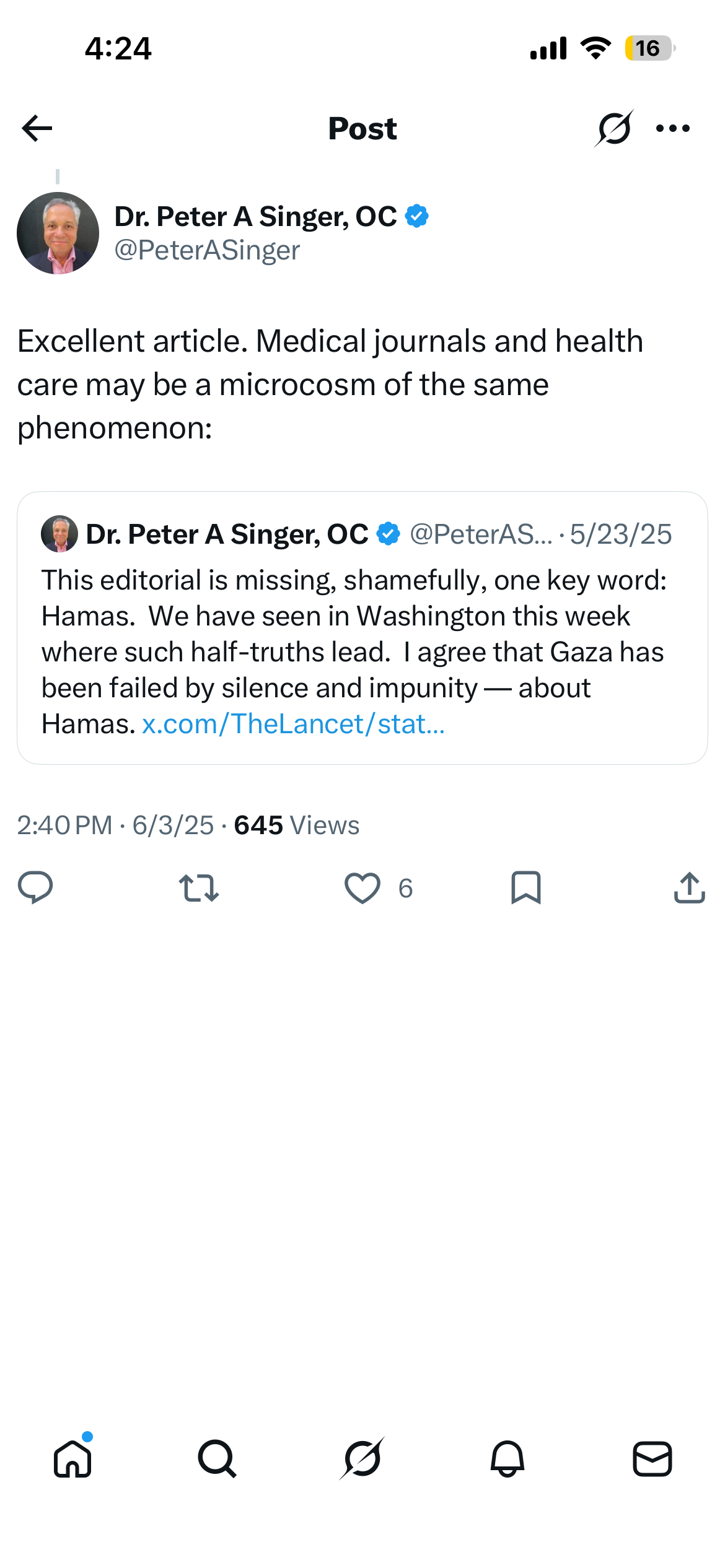This screenshot has height=1568, width=725.
Task: Tap the small avatar in quoted post
Action: [x=59, y=534]
